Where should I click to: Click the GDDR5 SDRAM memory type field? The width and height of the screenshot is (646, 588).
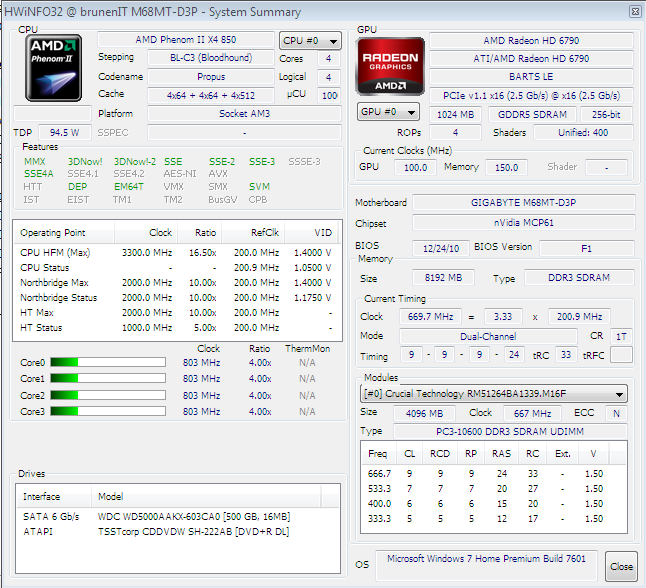point(532,115)
